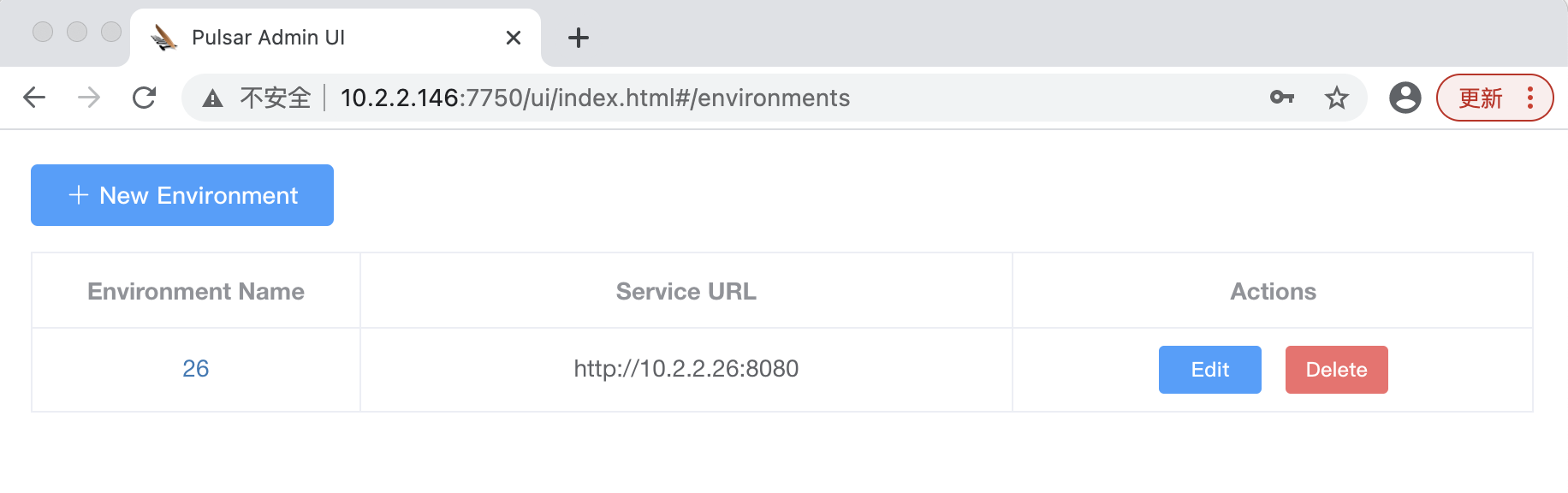Open a new browser tab with plus
Viewport: 1568px width, 493px height.
pyautogui.click(x=579, y=38)
